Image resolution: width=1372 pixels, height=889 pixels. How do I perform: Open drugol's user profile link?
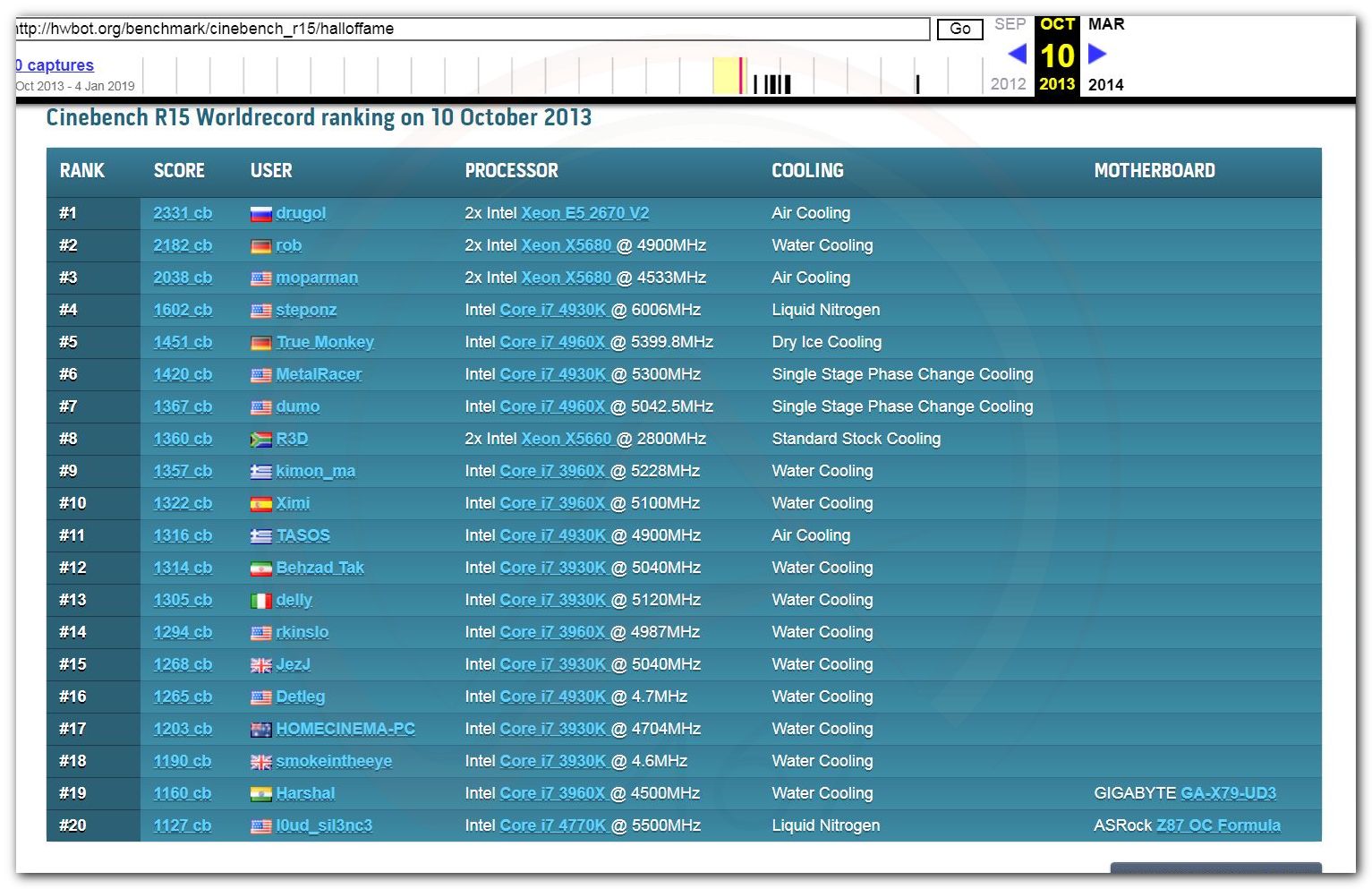(x=301, y=213)
